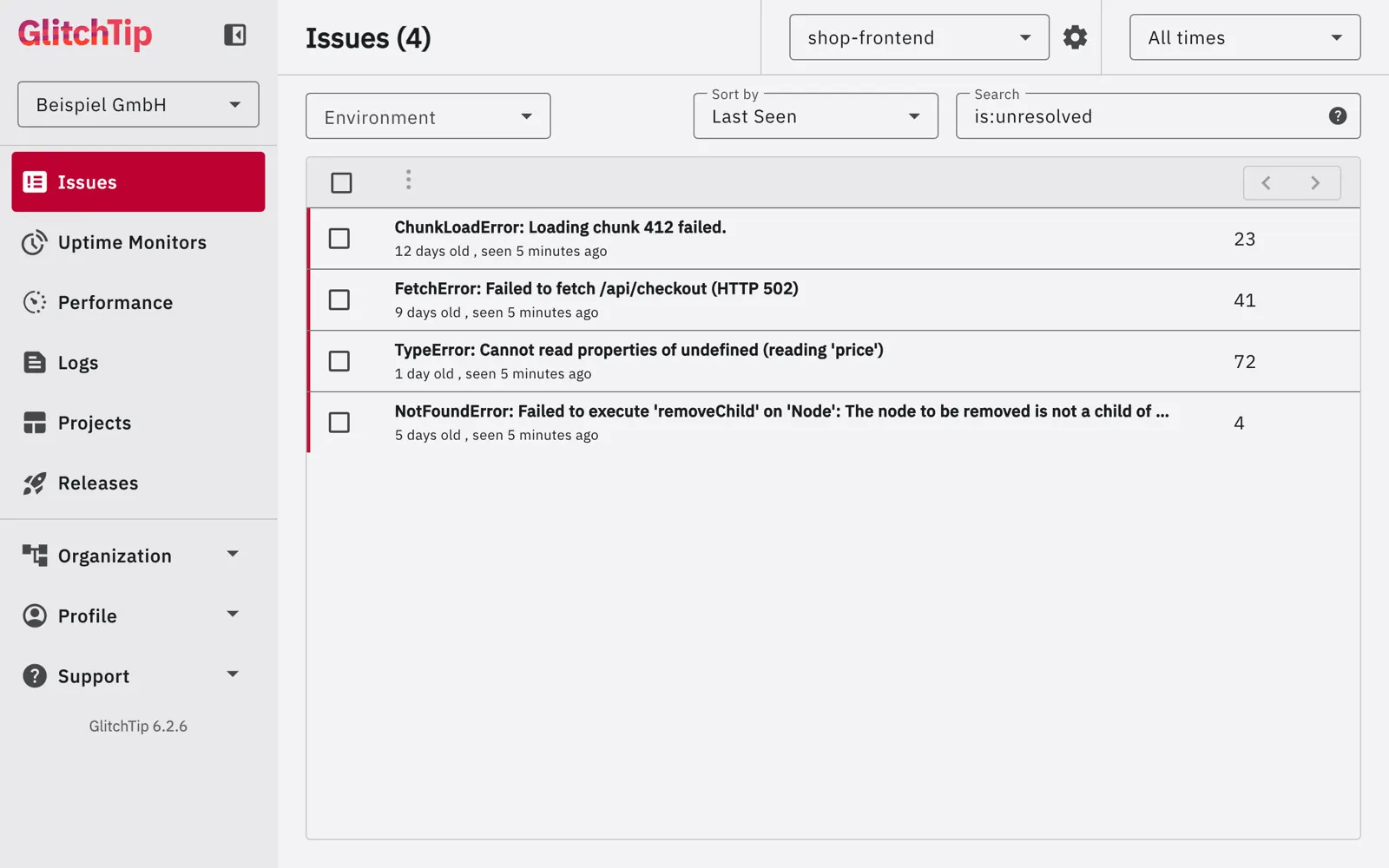This screenshot has width=1389, height=868.
Task: Open the FetchError /api/checkout issue
Action: [596, 289]
